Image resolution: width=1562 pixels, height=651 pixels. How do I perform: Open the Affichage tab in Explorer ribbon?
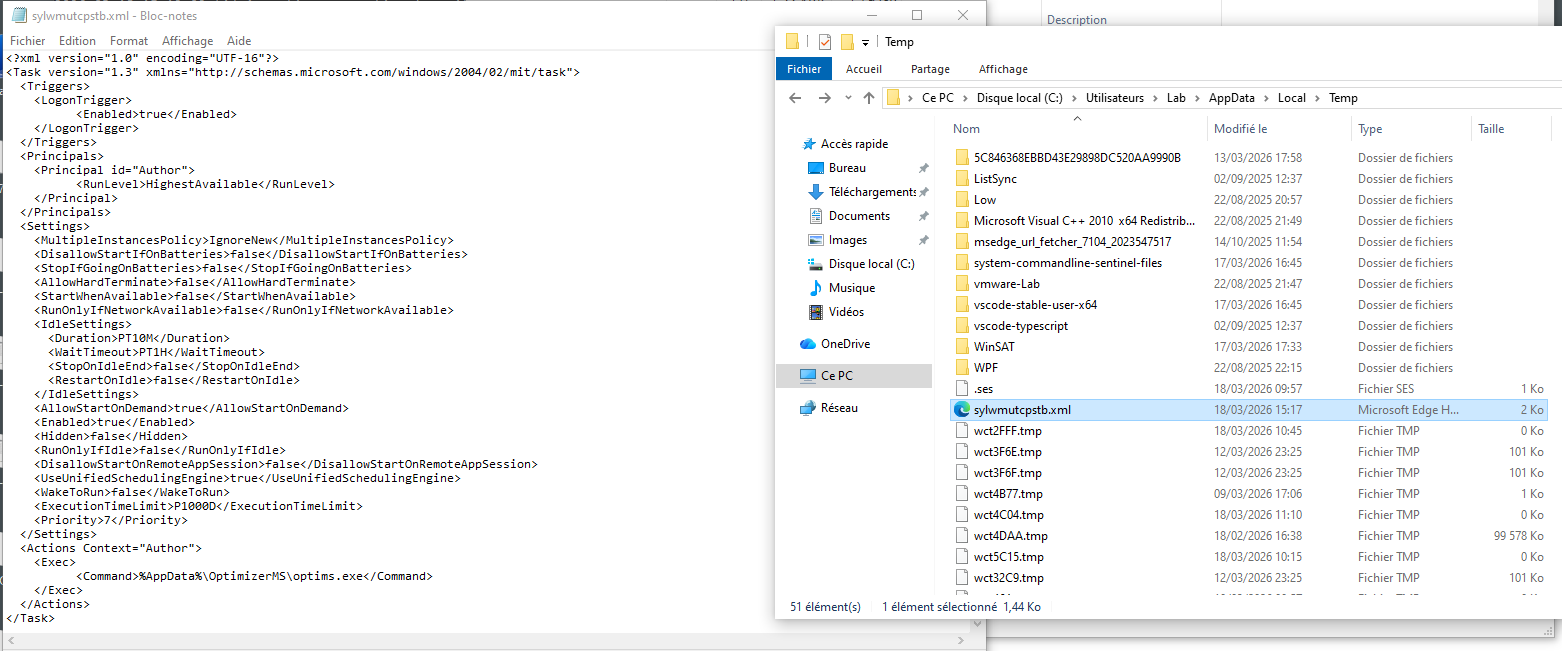point(1003,69)
